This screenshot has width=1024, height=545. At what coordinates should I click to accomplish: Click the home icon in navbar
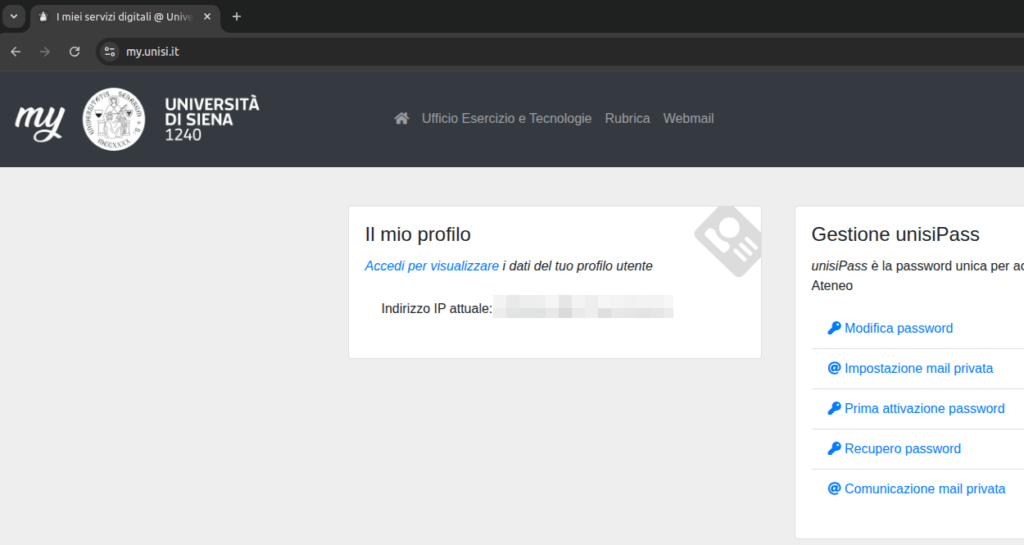point(402,118)
